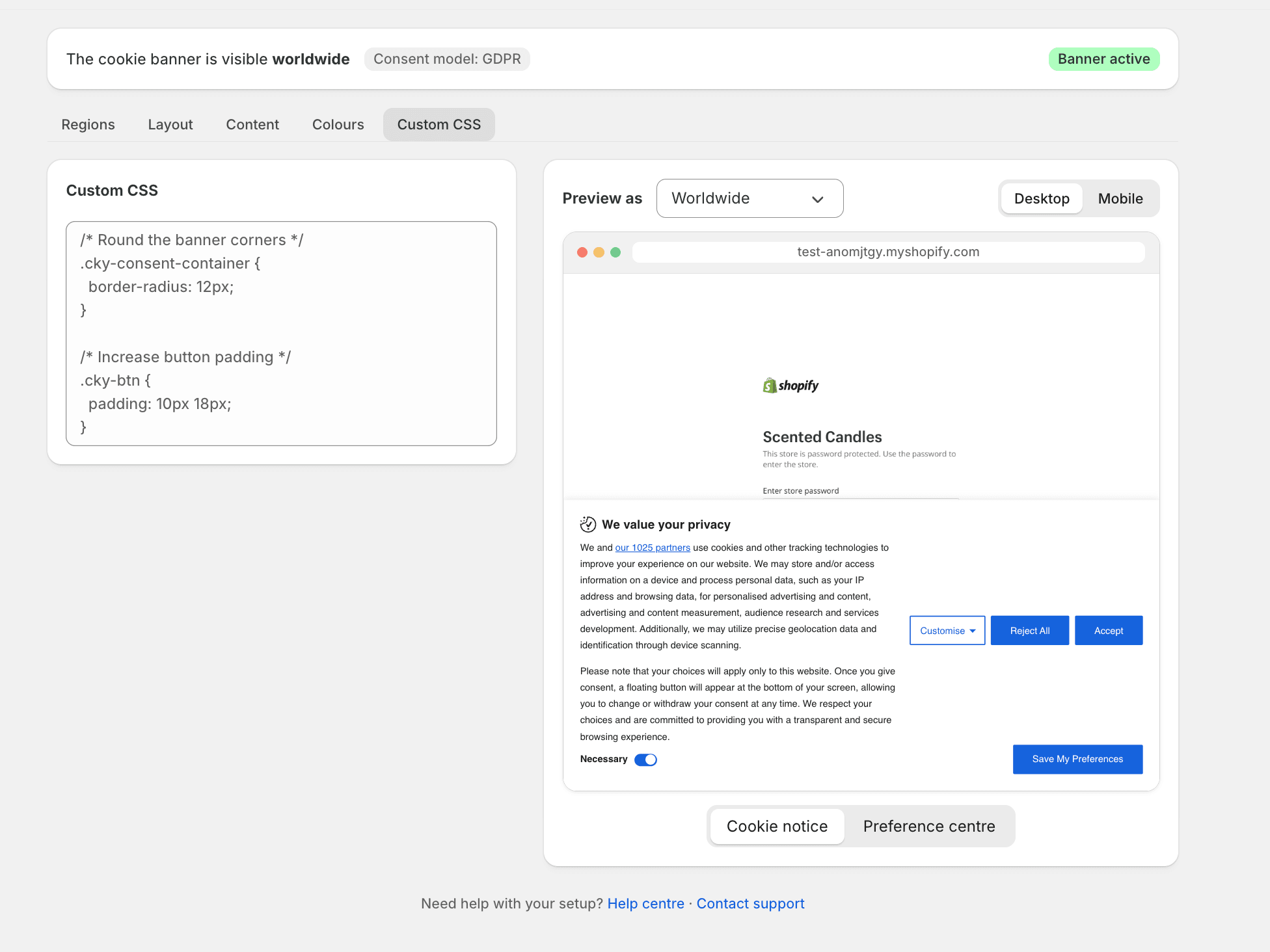
Task: Click 'The cookie banner is visible worldwide' text
Action: pos(208,59)
